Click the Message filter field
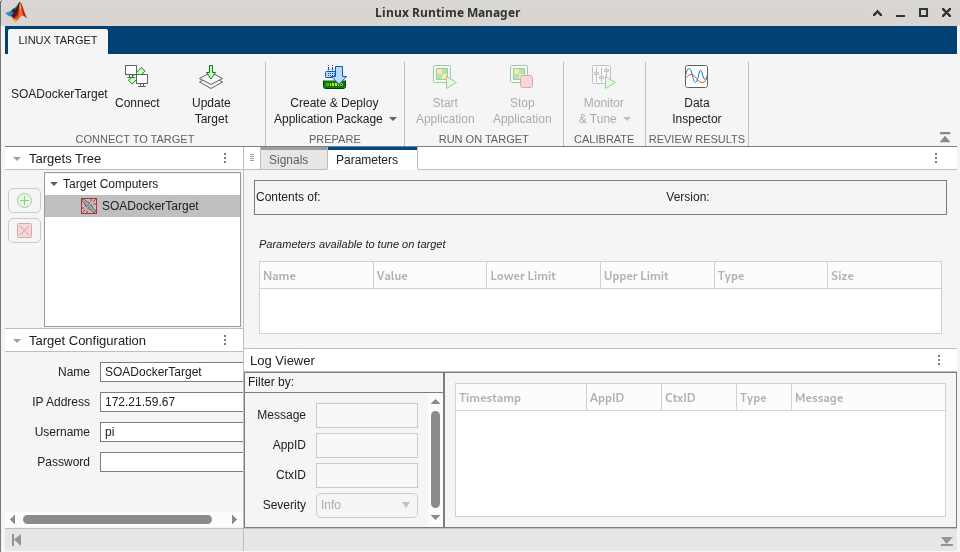The height and width of the screenshot is (552, 960). pos(367,415)
